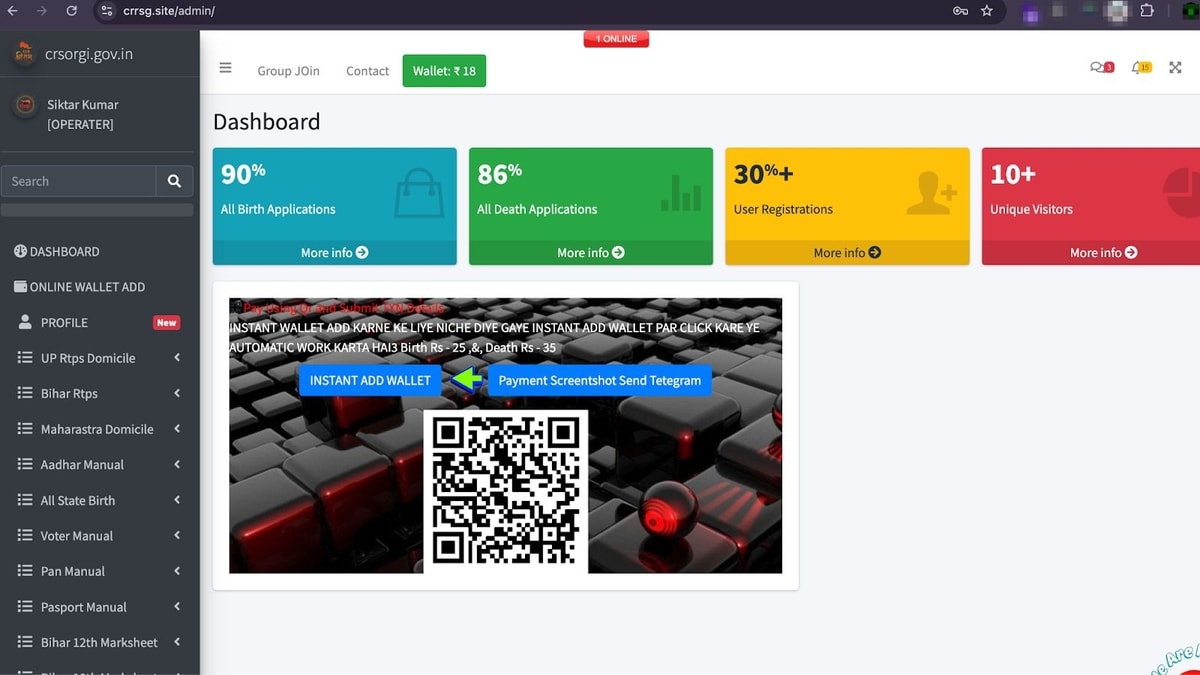The image size is (1200, 675).
Task: Click the red 1 ONLINE badge
Action: click(617, 39)
